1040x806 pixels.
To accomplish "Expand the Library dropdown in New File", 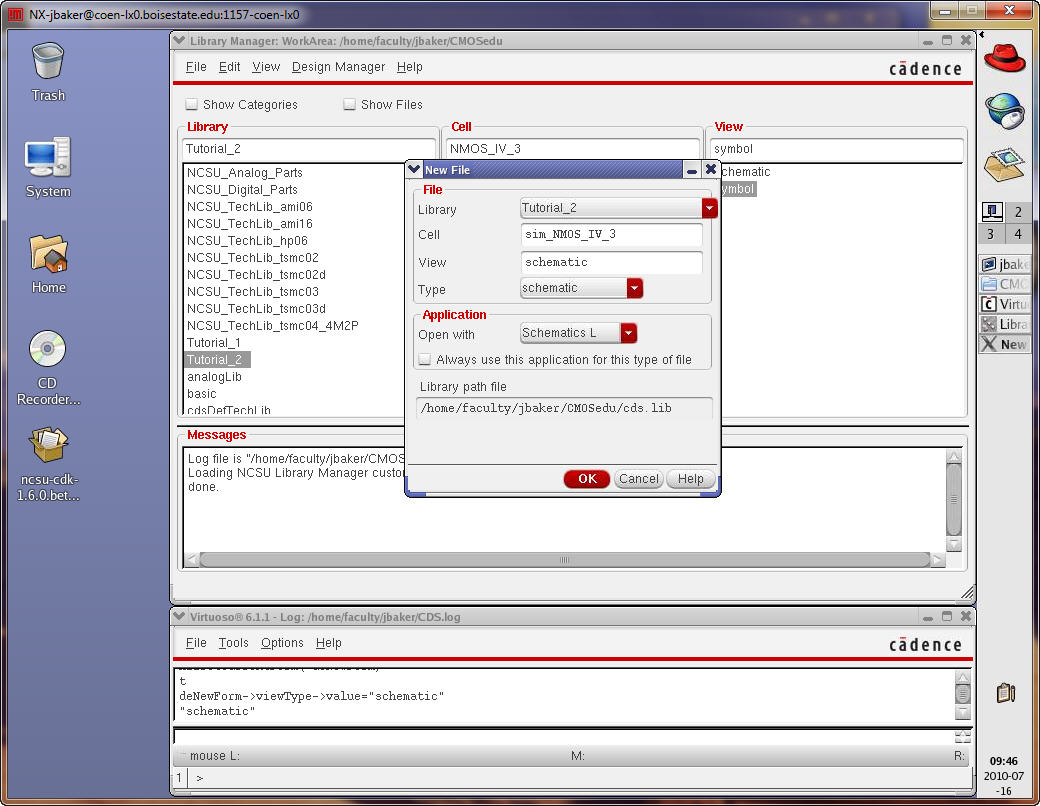I will pyautogui.click(x=709, y=208).
